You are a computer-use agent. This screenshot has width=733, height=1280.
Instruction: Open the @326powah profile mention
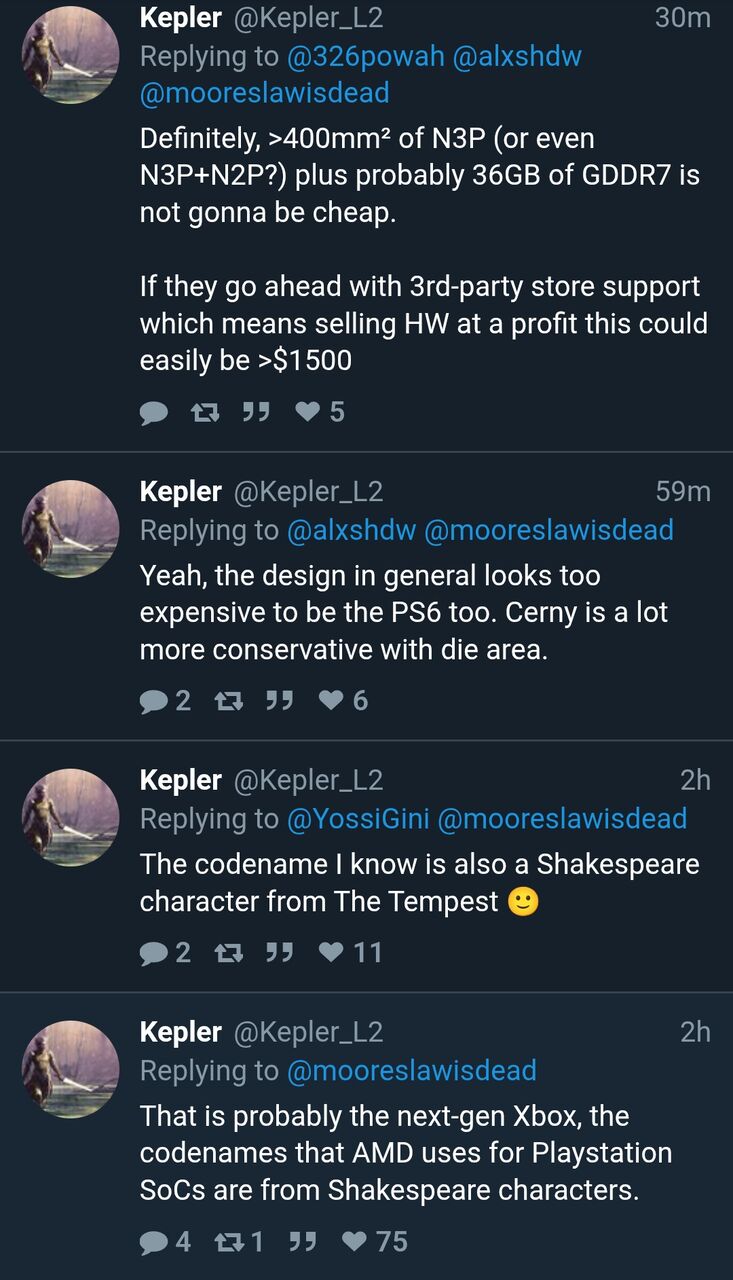(365, 57)
